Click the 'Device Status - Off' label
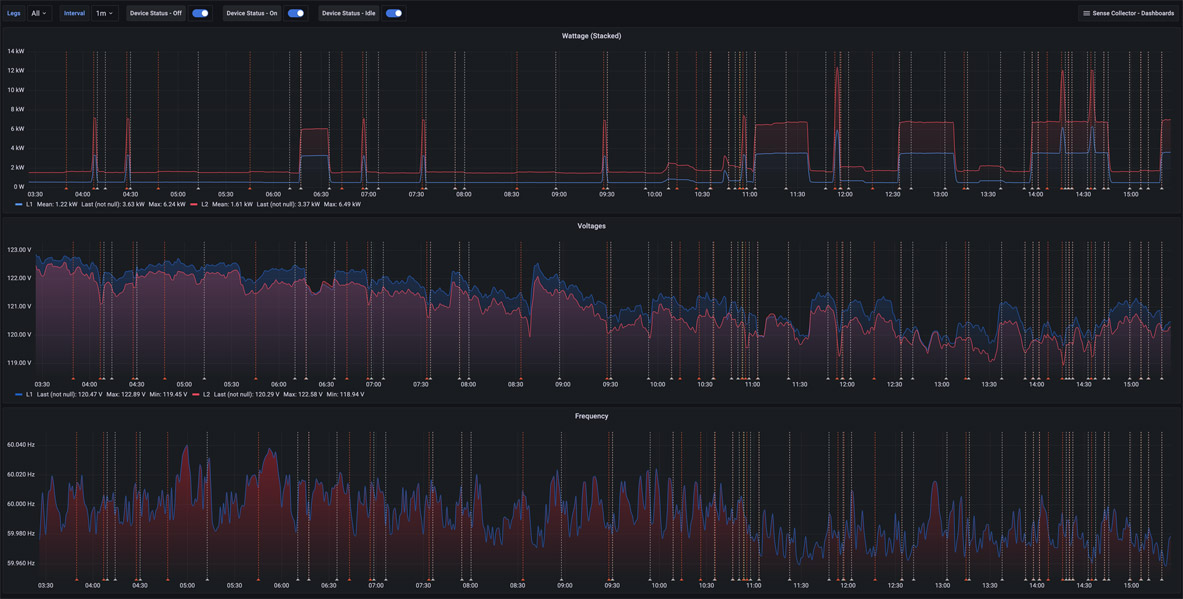This screenshot has height=599, width=1183. 155,13
